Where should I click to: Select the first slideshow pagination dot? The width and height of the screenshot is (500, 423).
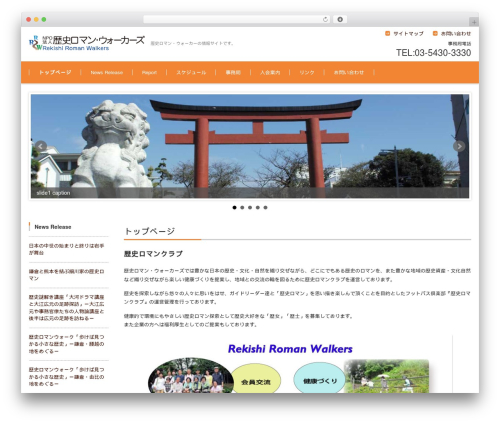(234, 207)
